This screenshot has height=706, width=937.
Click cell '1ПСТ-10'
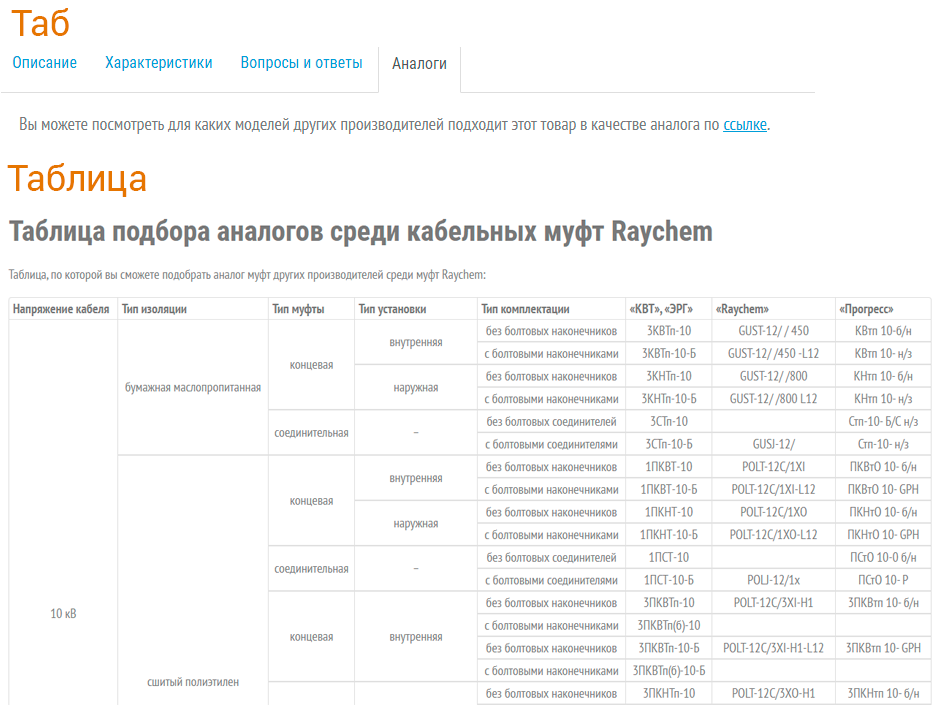pos(669,558)
